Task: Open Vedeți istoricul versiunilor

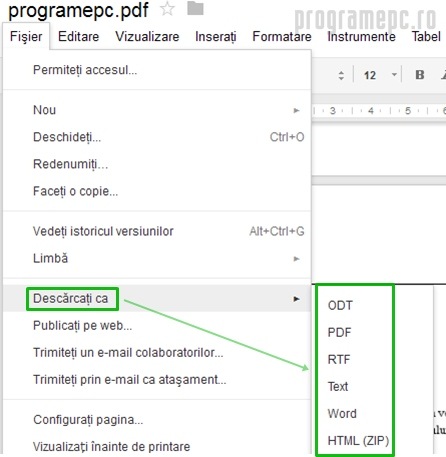Action: point(157,231)
